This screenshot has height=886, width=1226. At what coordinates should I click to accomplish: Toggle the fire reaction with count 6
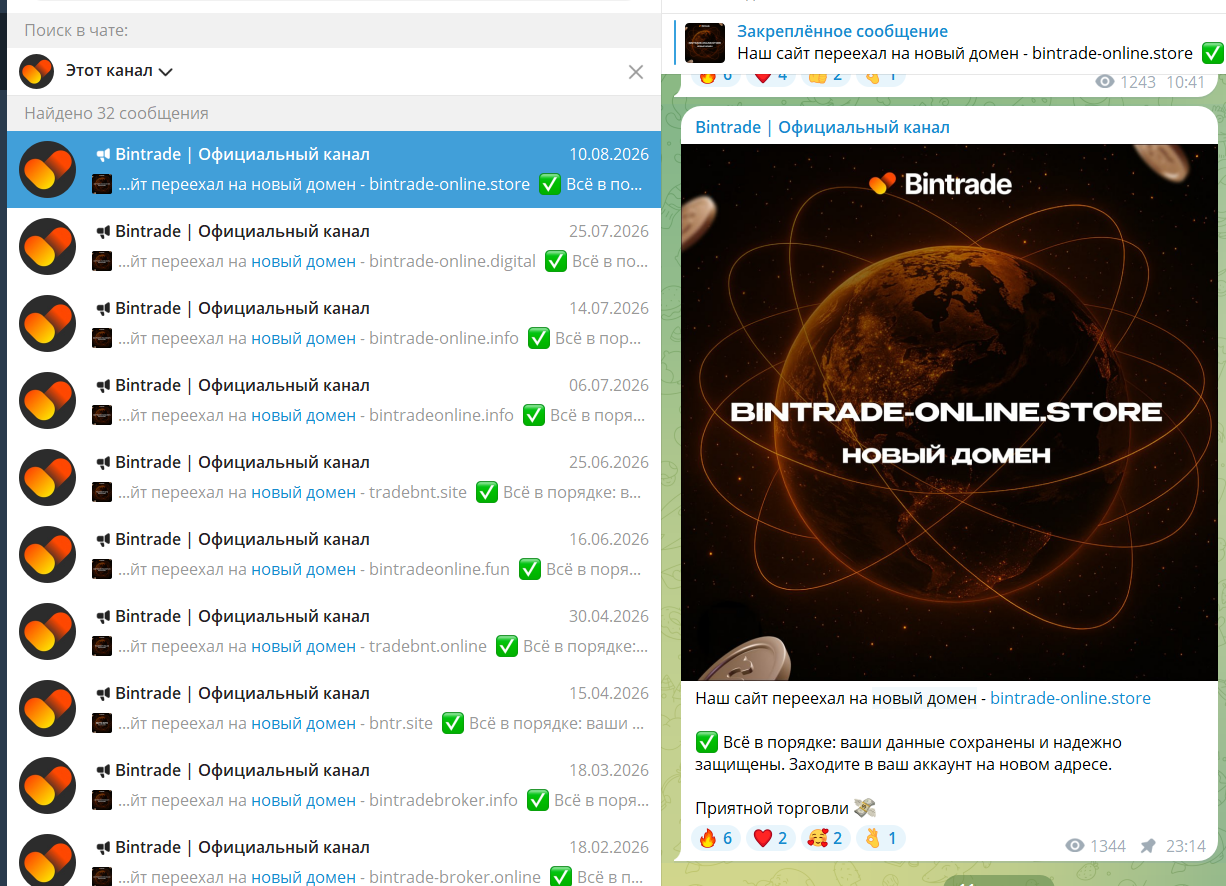coord(715,838)
